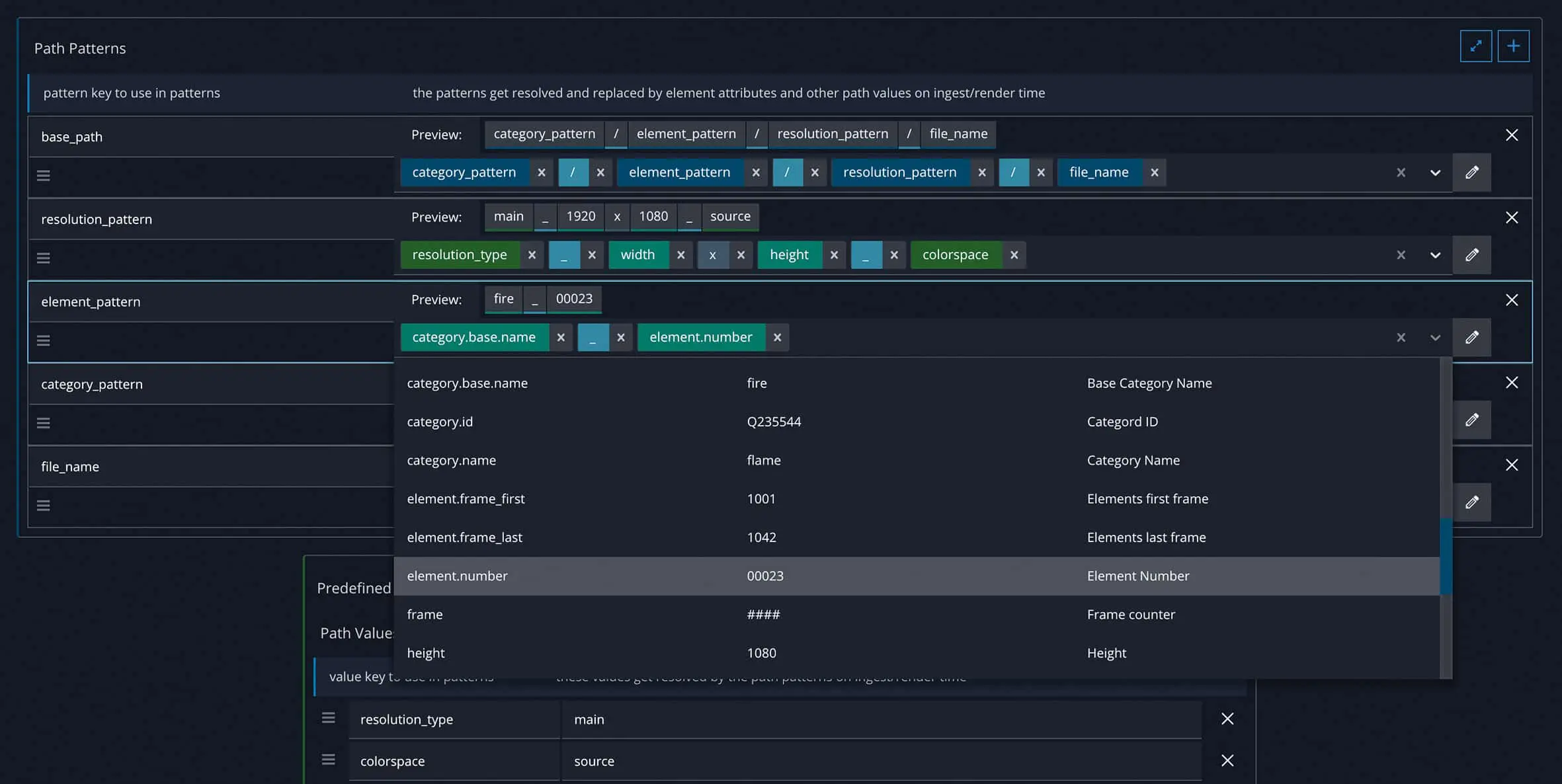Add a new path pattern with plus icon
The image size is (1562, 784).
(x=1513, y=46)
